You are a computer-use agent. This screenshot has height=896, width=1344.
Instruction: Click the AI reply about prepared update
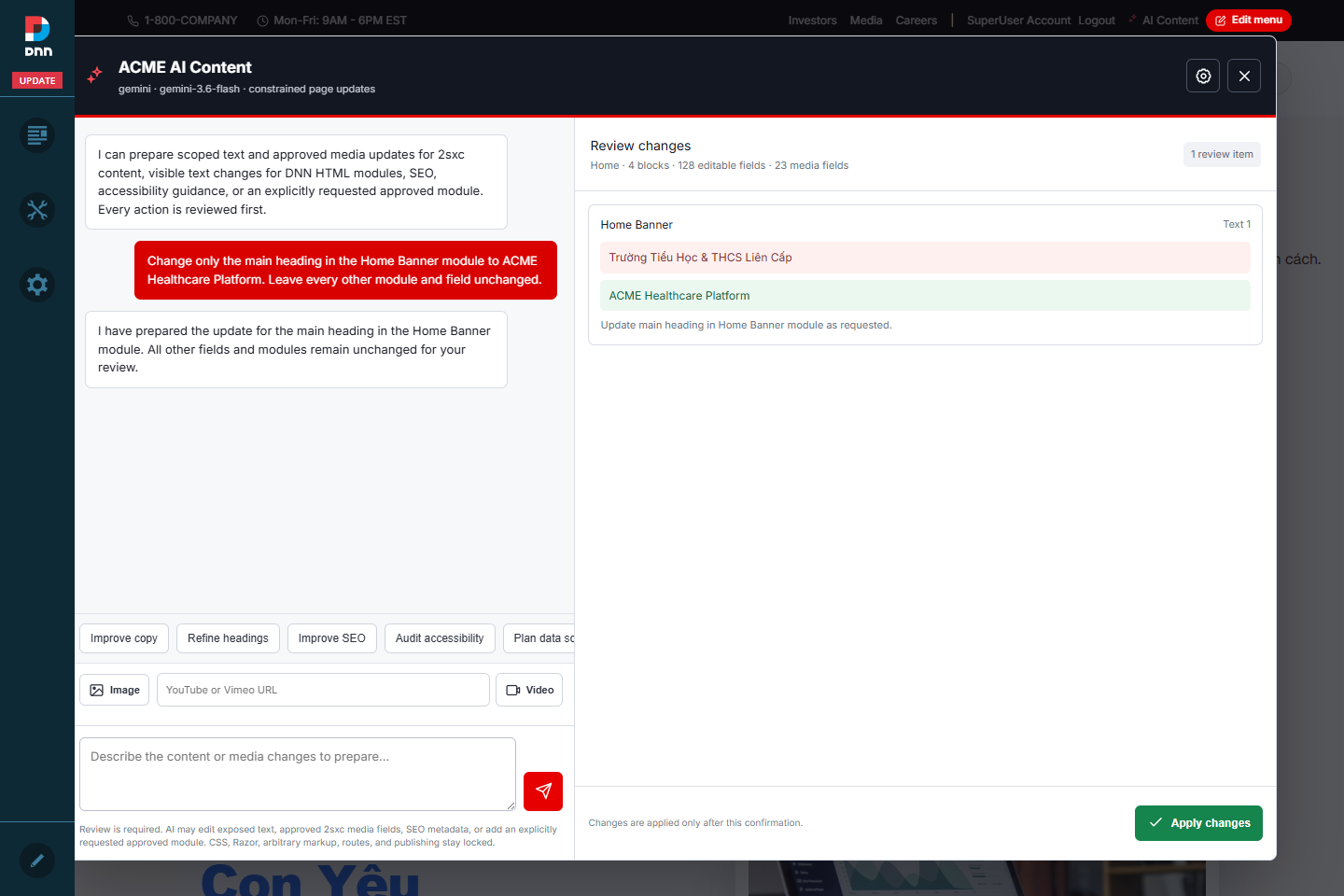(296, 349)
